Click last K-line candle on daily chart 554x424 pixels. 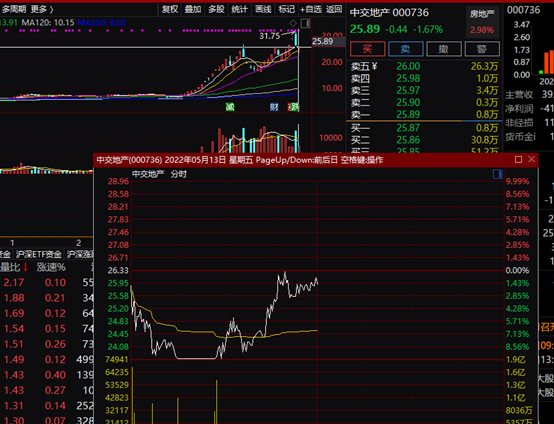point(299,49)
